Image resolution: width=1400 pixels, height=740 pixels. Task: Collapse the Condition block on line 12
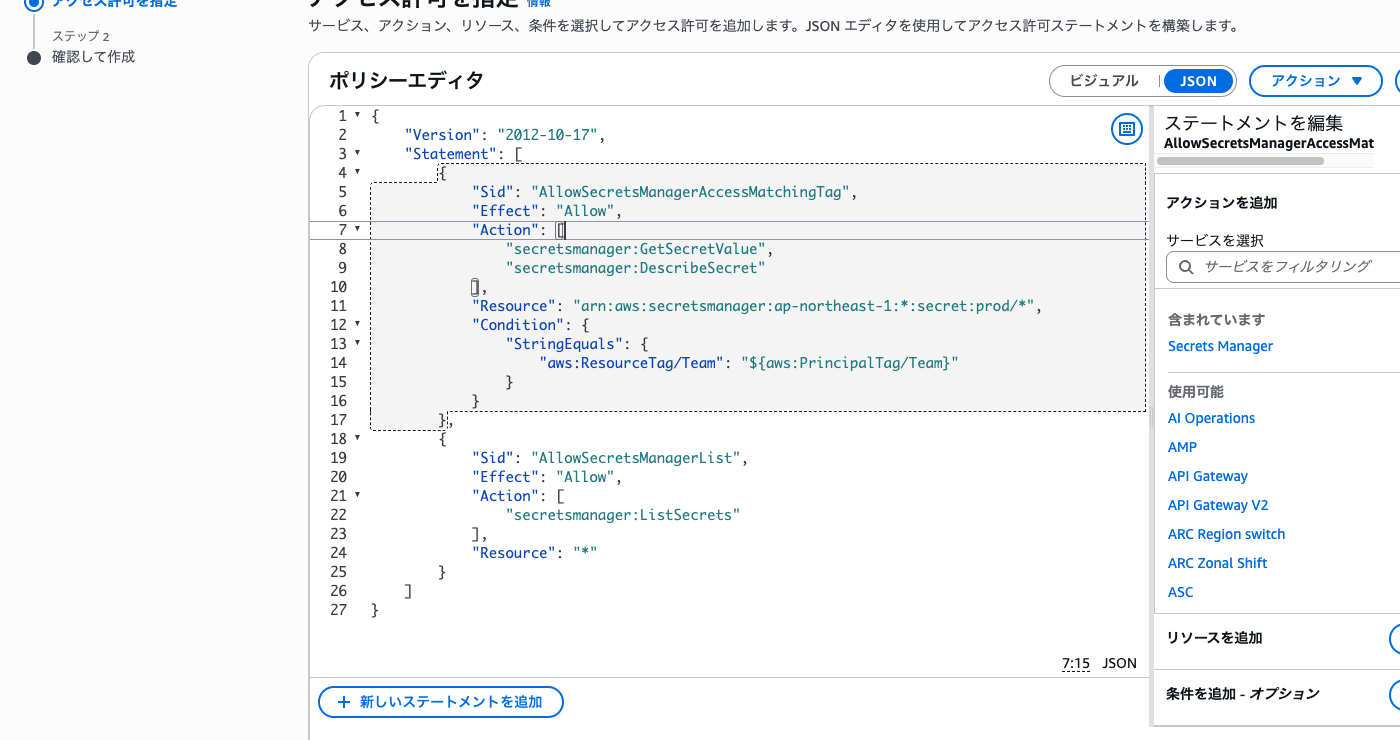[x=357, y=325]
